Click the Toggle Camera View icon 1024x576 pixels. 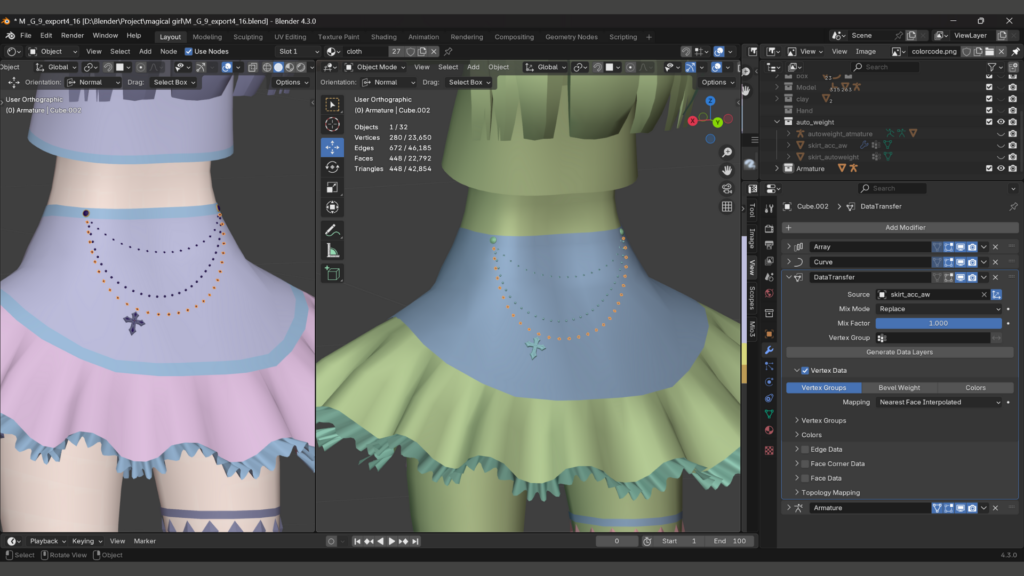point(727,188)
